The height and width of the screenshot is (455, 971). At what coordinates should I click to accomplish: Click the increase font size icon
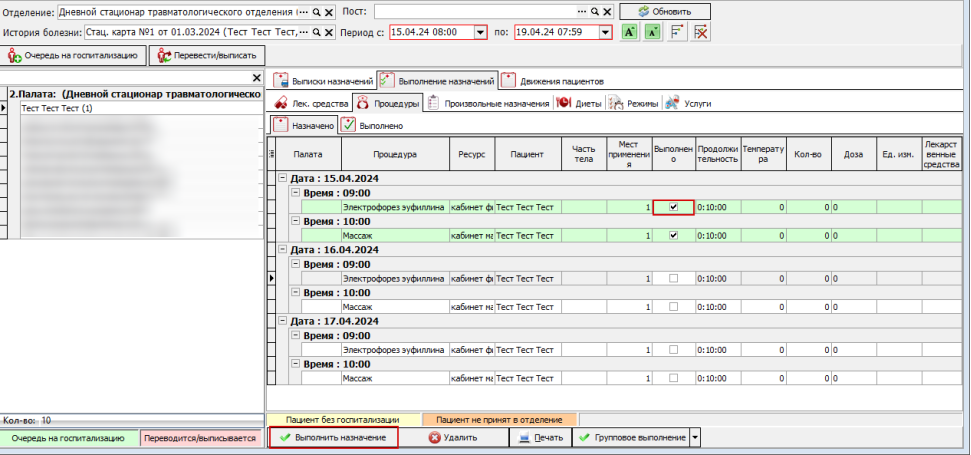point(629,32)
